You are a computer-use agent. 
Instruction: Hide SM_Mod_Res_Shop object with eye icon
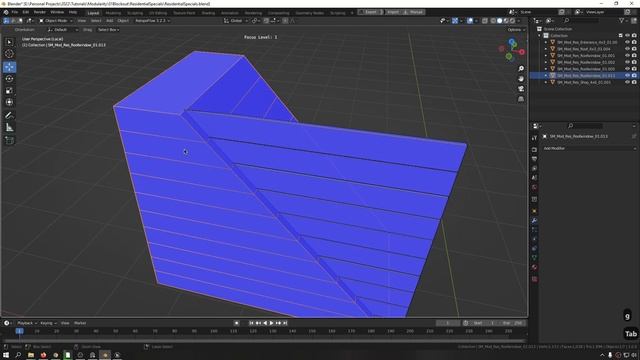[x=627, y=82]
